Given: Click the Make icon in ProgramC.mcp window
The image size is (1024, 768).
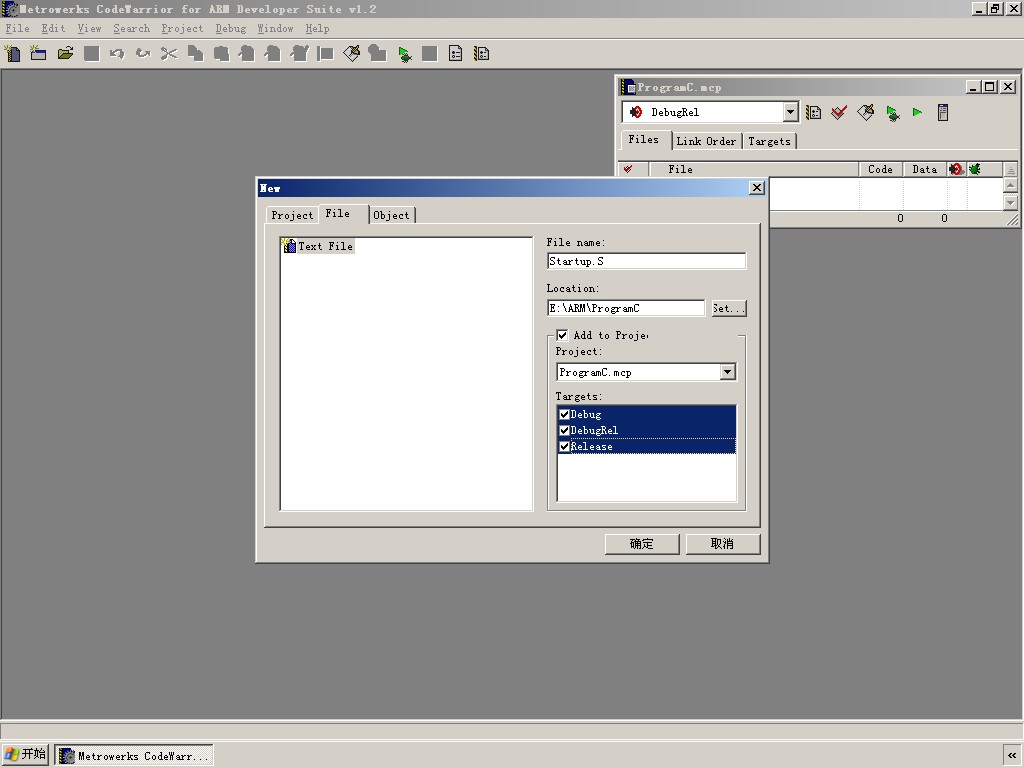Looking at the screenshot, I should (x=866, y=112).
